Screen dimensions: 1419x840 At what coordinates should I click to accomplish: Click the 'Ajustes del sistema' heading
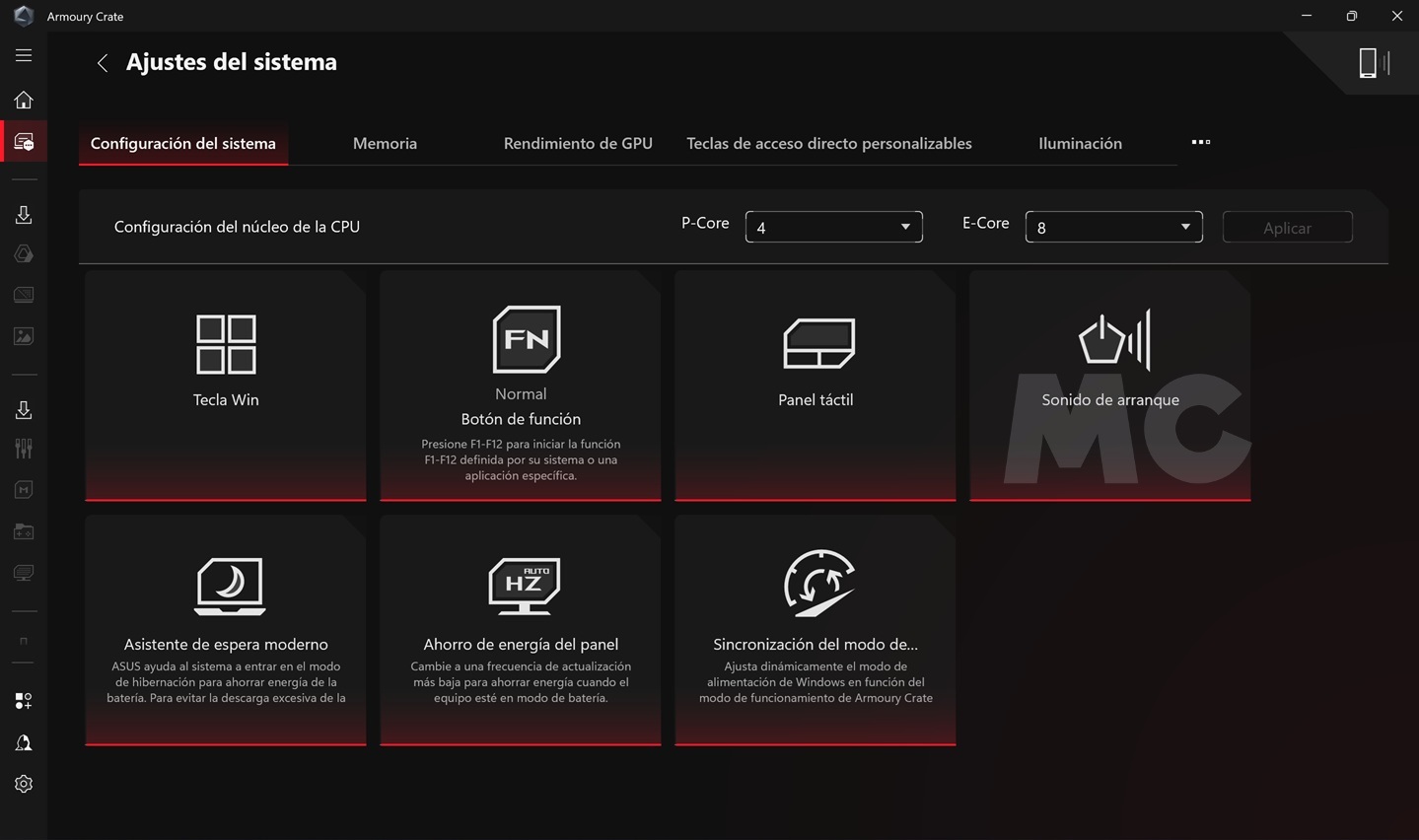coord(232,62)
